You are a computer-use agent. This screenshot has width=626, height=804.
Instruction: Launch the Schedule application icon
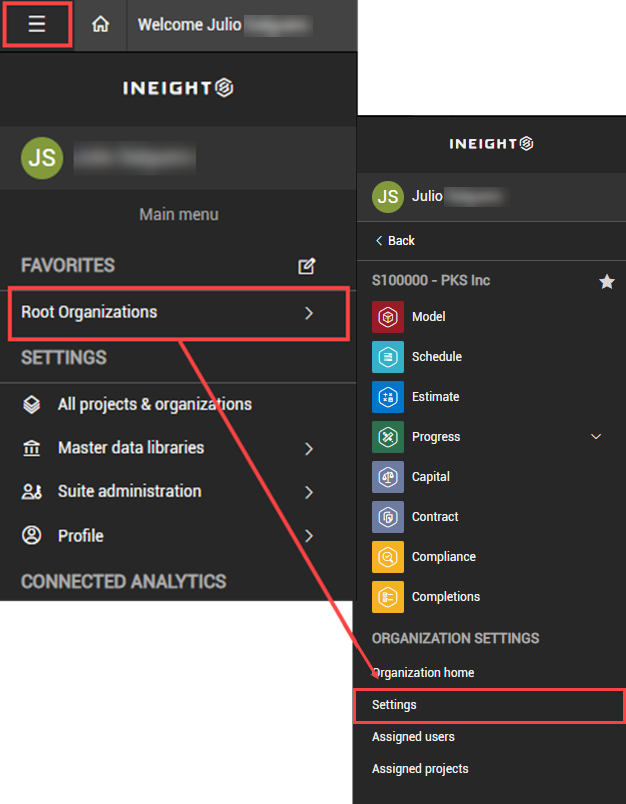tap(387, 357)
